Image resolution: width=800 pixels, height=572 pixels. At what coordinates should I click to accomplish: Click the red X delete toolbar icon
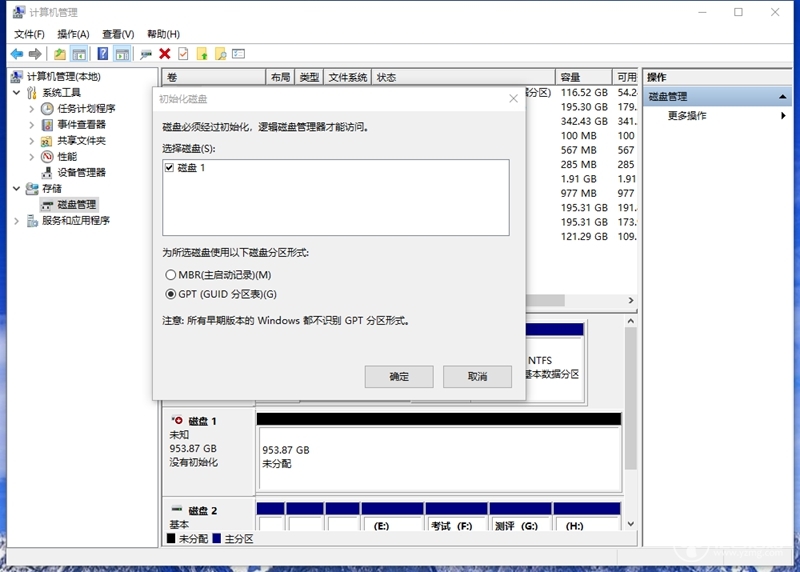(x=164, y=54)
